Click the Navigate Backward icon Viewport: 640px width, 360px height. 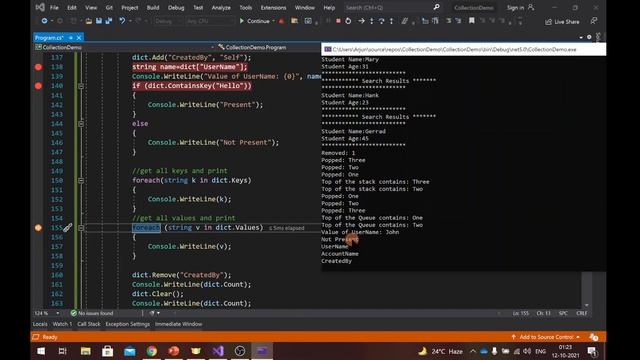44,21
